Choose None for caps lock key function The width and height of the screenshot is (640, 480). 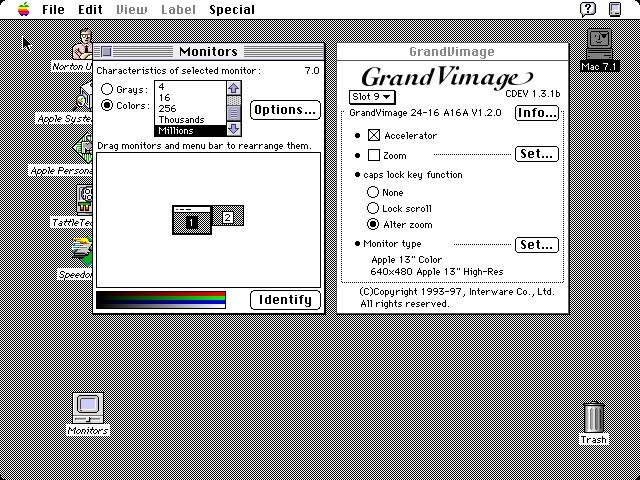click(x=373, y=192)
